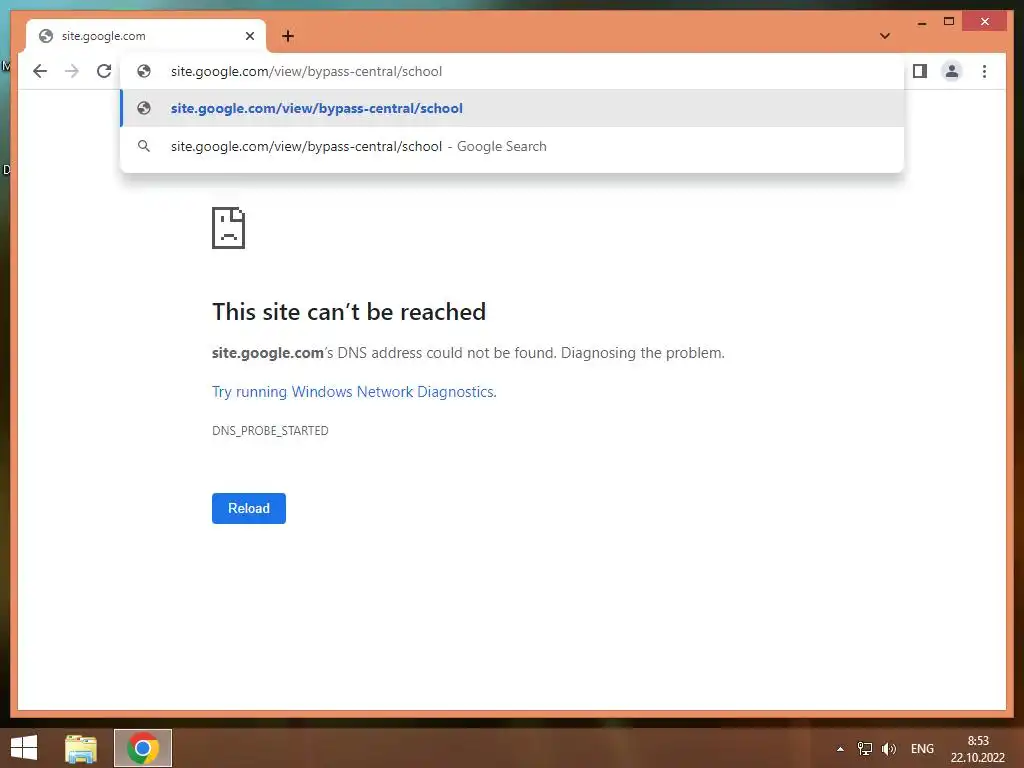The width and height of the screenshot is (1024, 768).
Task: Open the Chrome side panel icon
Action: [920, 71]
